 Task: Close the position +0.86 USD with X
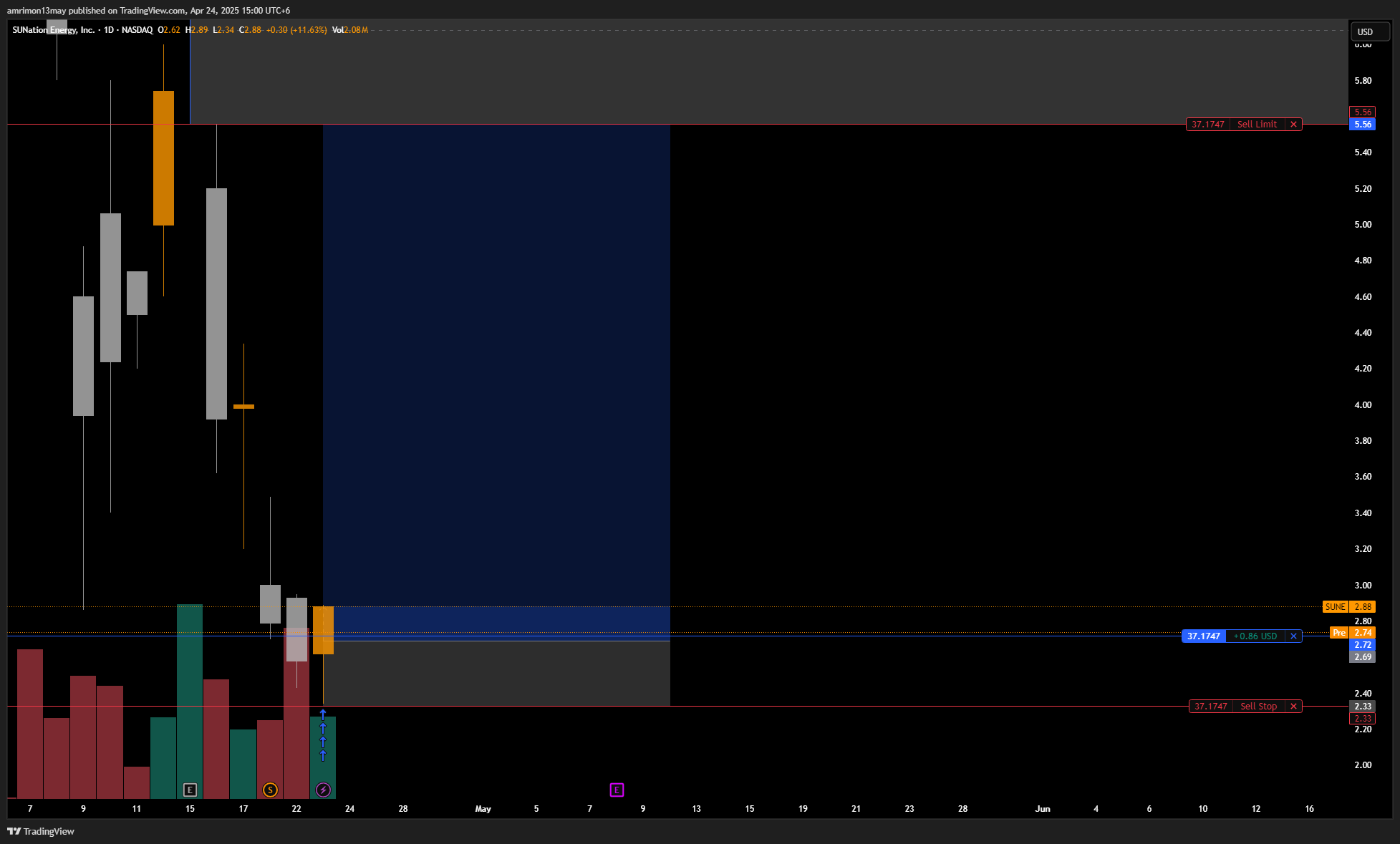(x=1293, y=636)
